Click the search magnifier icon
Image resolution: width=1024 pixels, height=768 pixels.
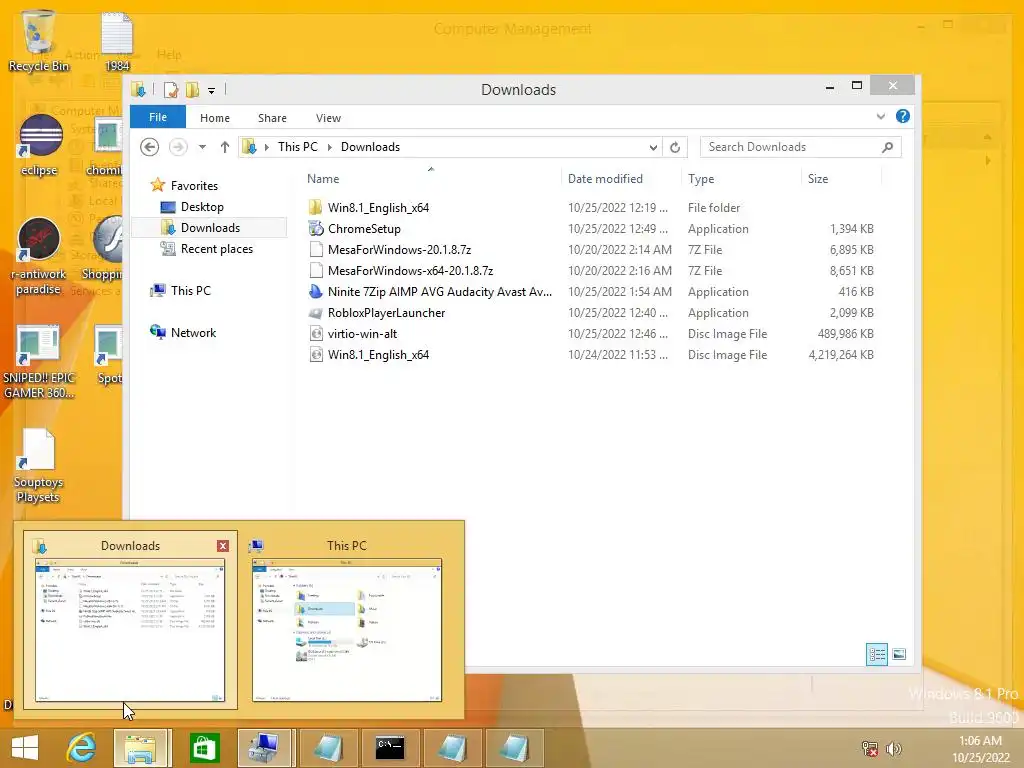coord(888,147)
